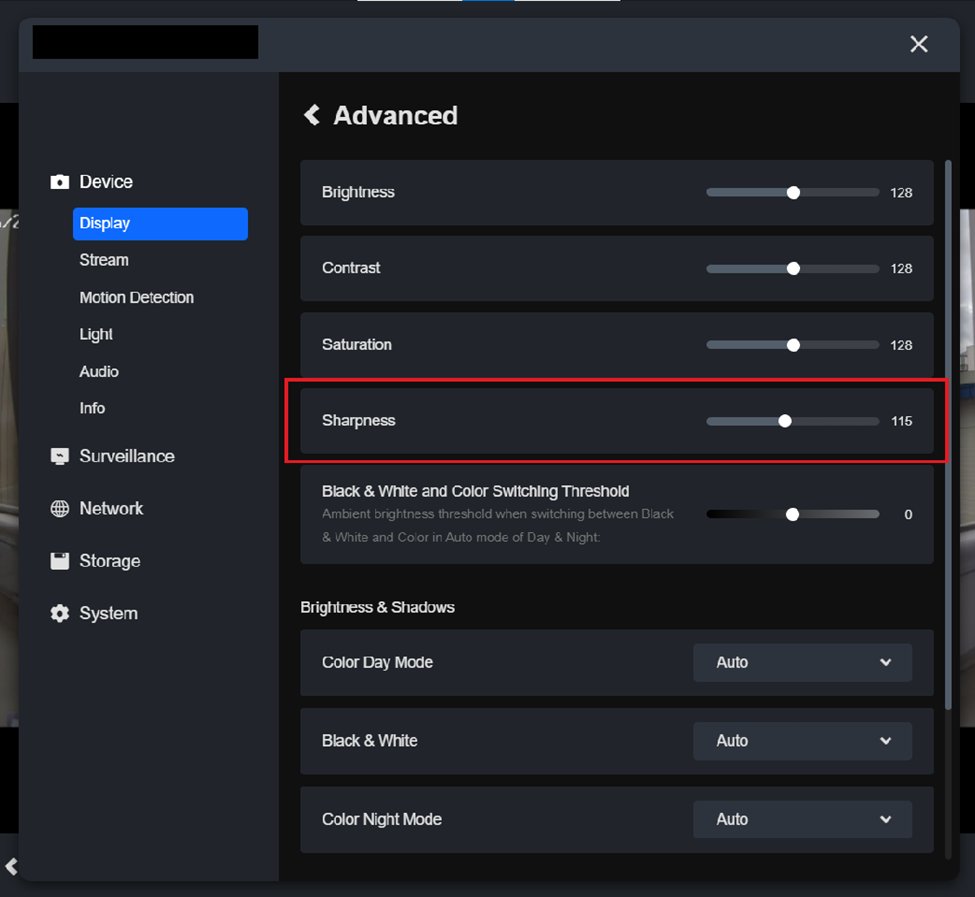975x897 pixels.
Task: Go to the Light settings
Action: click(x=96, y=334)
